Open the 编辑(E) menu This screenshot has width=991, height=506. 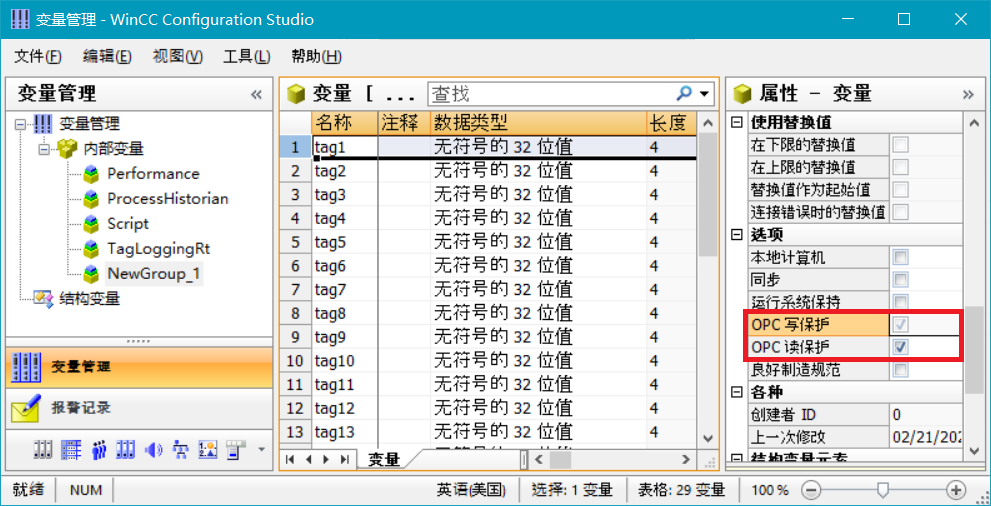pos(107,57)
